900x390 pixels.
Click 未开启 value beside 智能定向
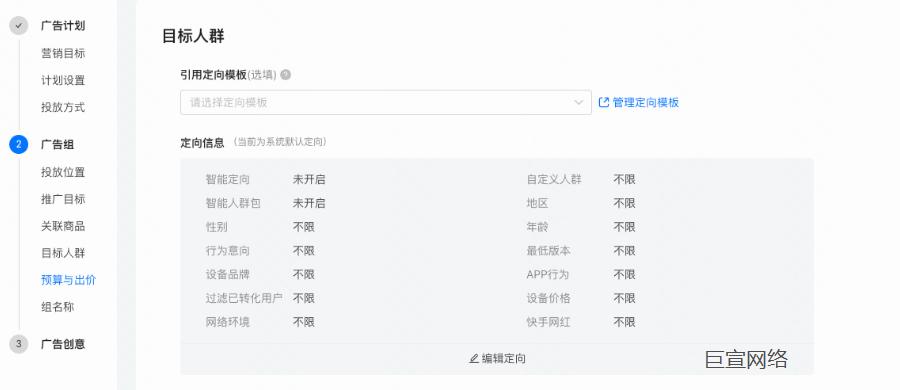[x=309, y=179]
